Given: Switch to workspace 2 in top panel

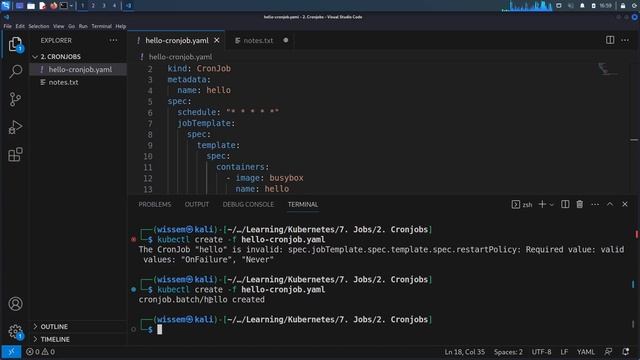Looking at the screenshot, I should point(93,6).
